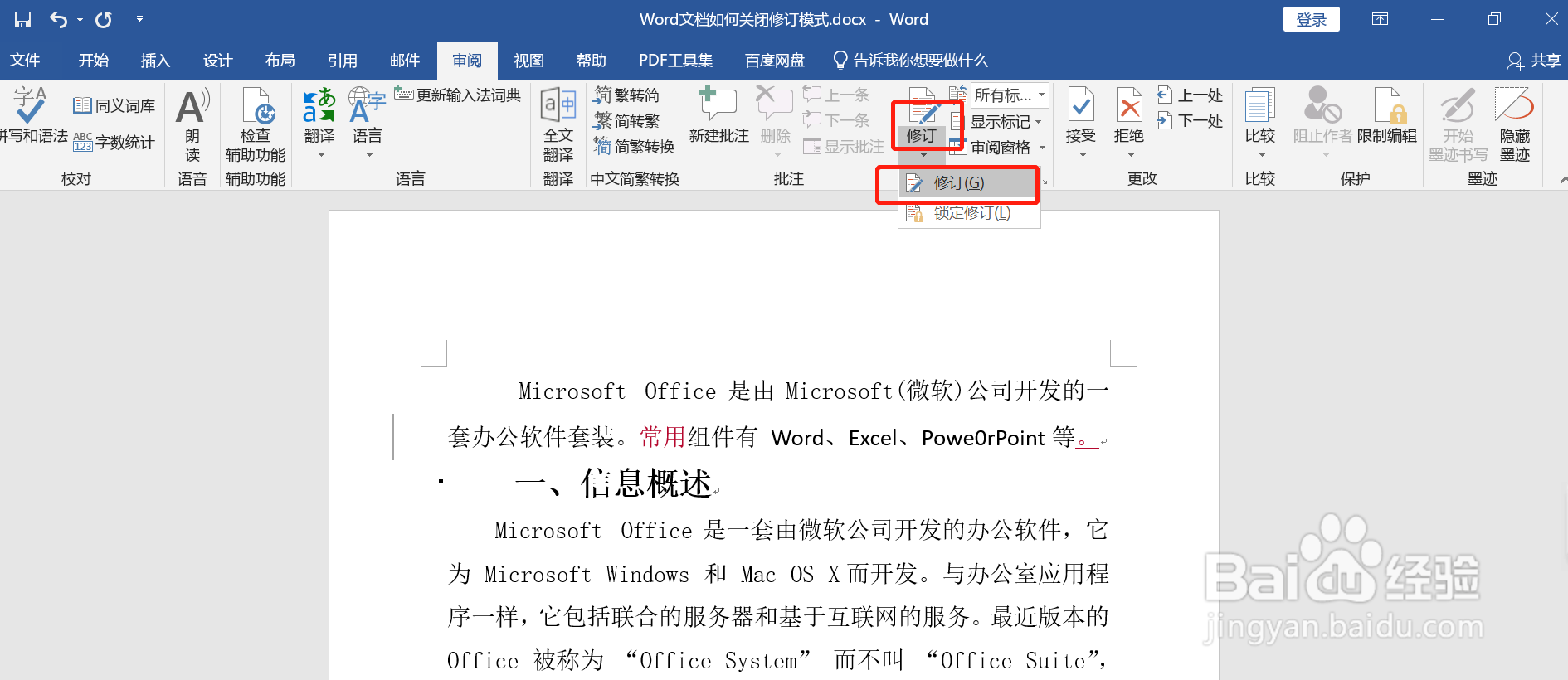Click the 告诉我你想要做什么 search box

(910, 61)
